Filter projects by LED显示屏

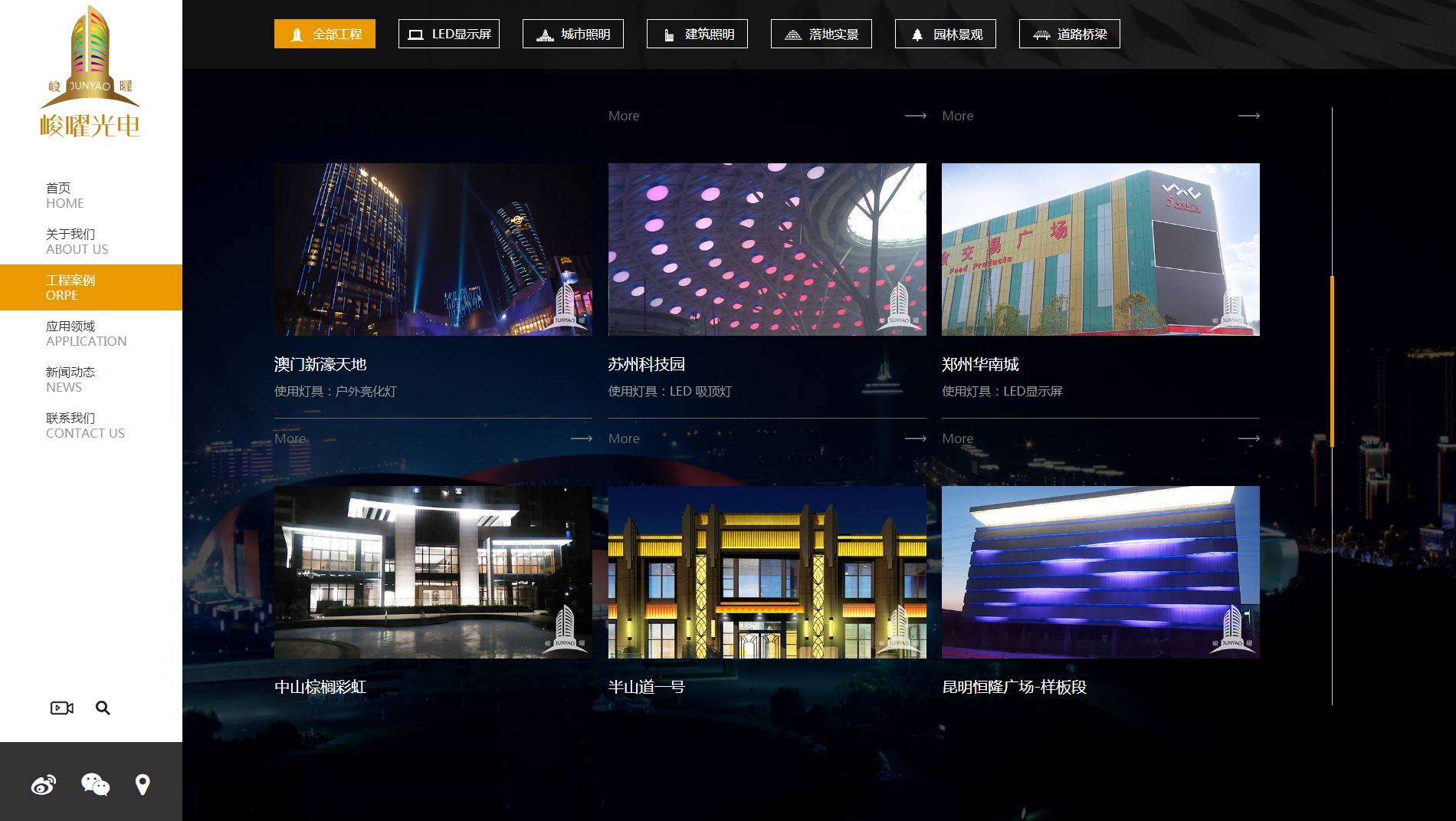tap(449, 34)
